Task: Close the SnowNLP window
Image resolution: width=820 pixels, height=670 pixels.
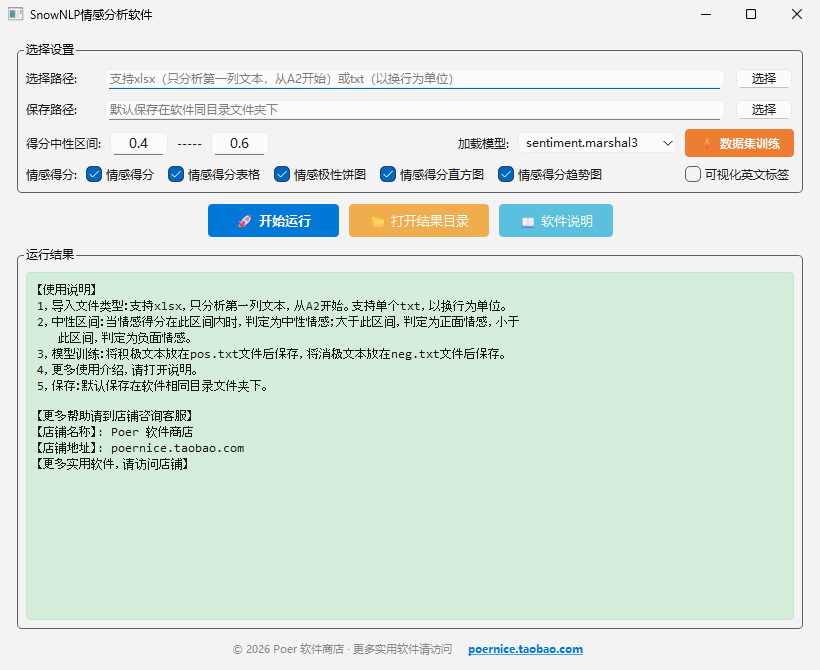Action: [796, 14]
